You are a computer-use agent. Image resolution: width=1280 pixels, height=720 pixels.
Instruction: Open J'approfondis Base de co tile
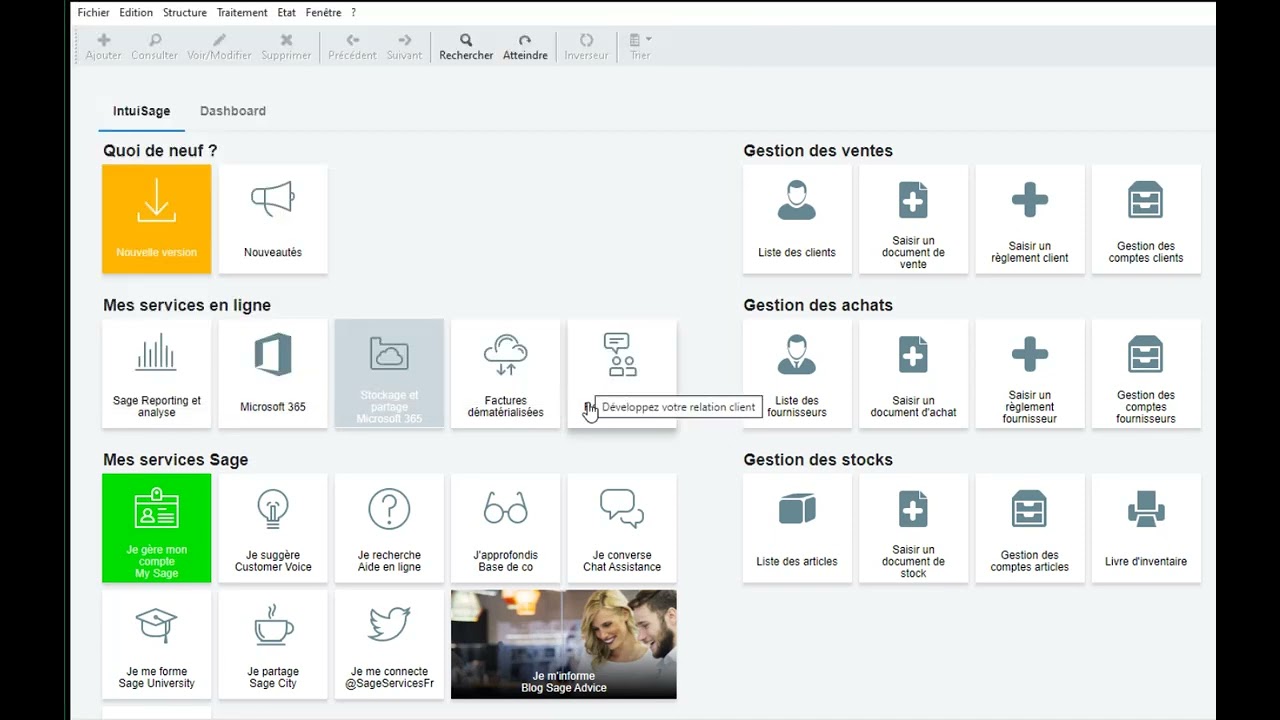[x=506, y=528]
